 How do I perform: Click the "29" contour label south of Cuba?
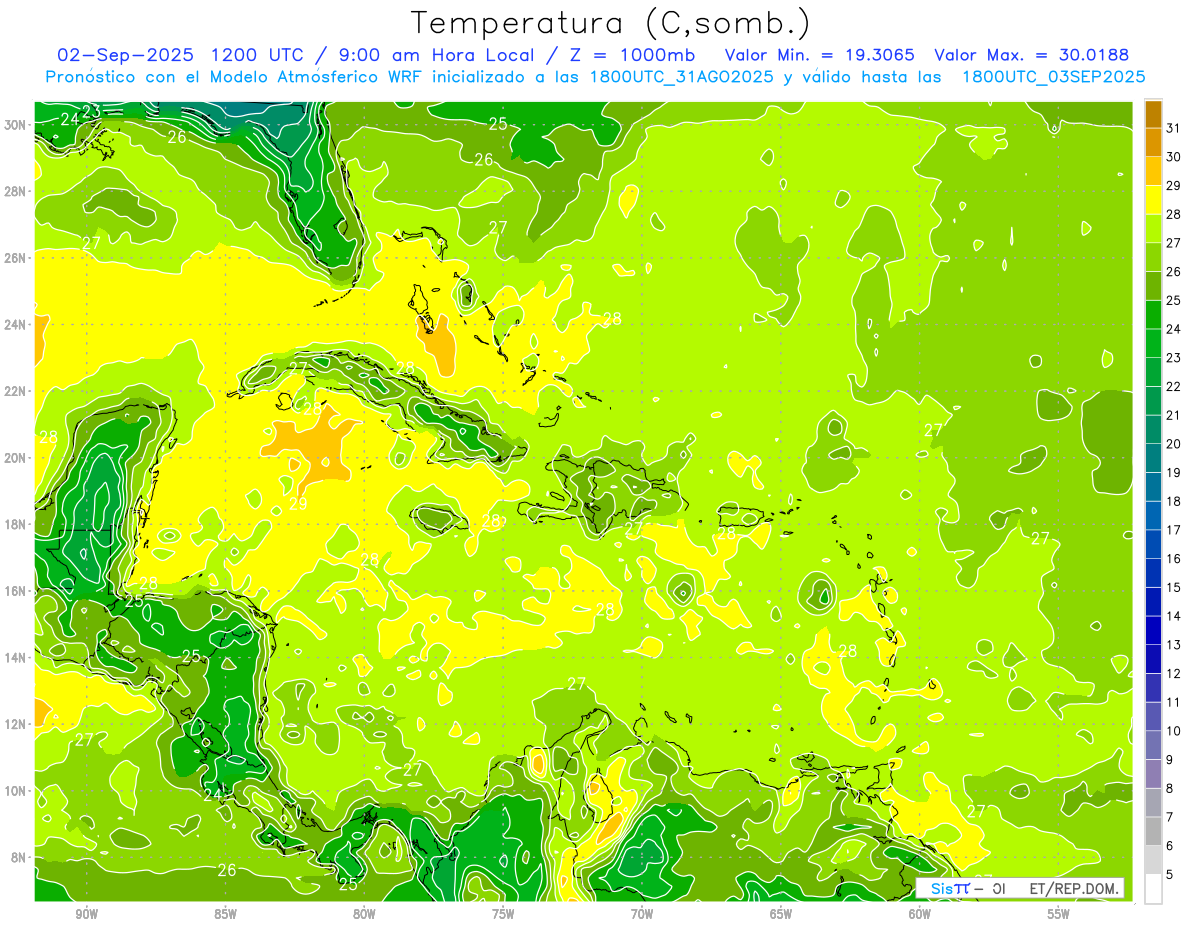(x=298, y=504)
